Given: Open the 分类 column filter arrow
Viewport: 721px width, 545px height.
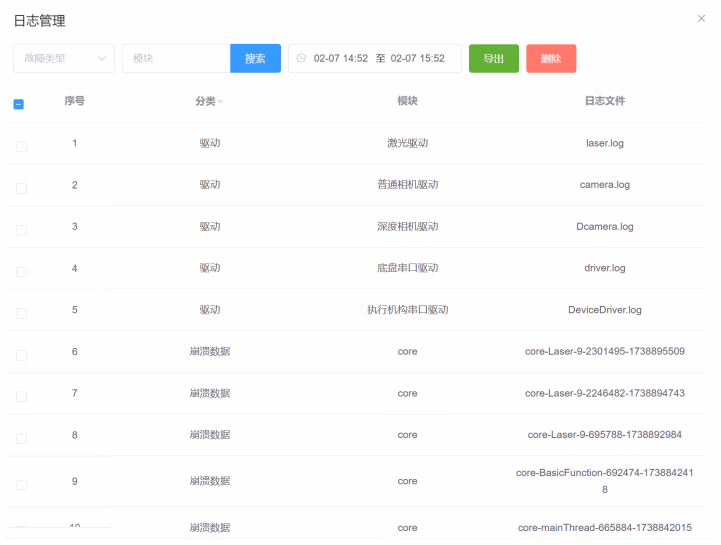Looking at the screenshot, I should 221,101.
